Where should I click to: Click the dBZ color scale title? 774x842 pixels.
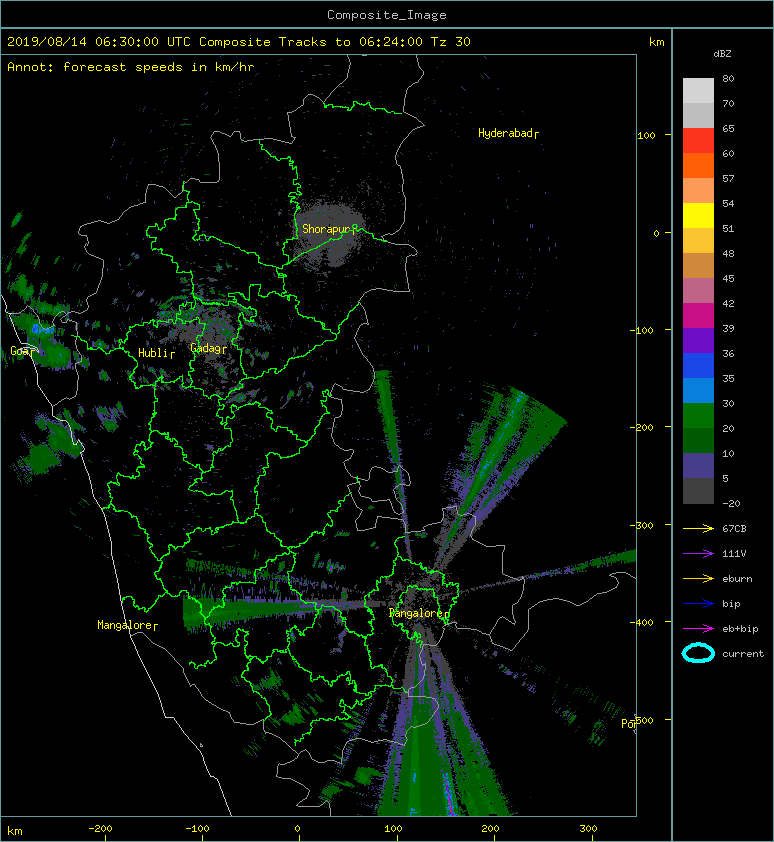[722, 54]
